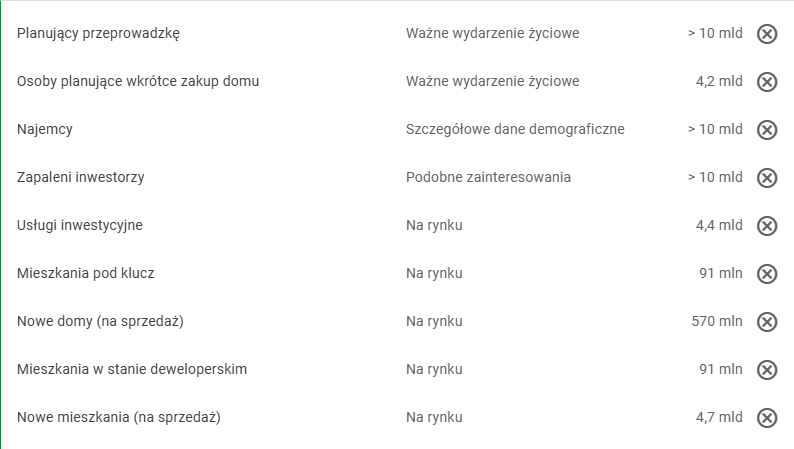Remove the Planujący przeprowadzkę audience segment
The width and height of the screenshot is (794, 449).
[767, 34]
